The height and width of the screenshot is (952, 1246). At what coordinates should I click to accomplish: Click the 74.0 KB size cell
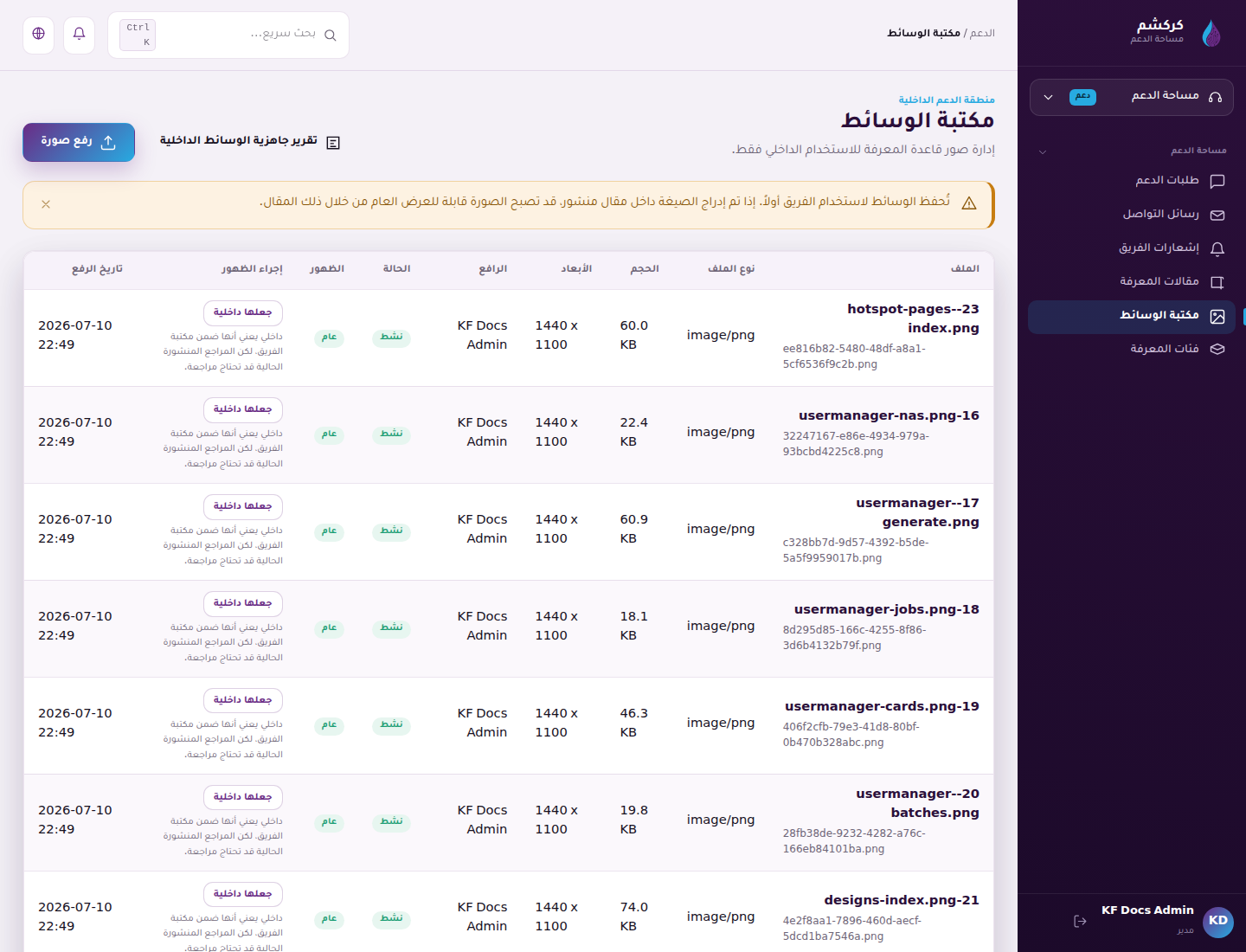634,917
